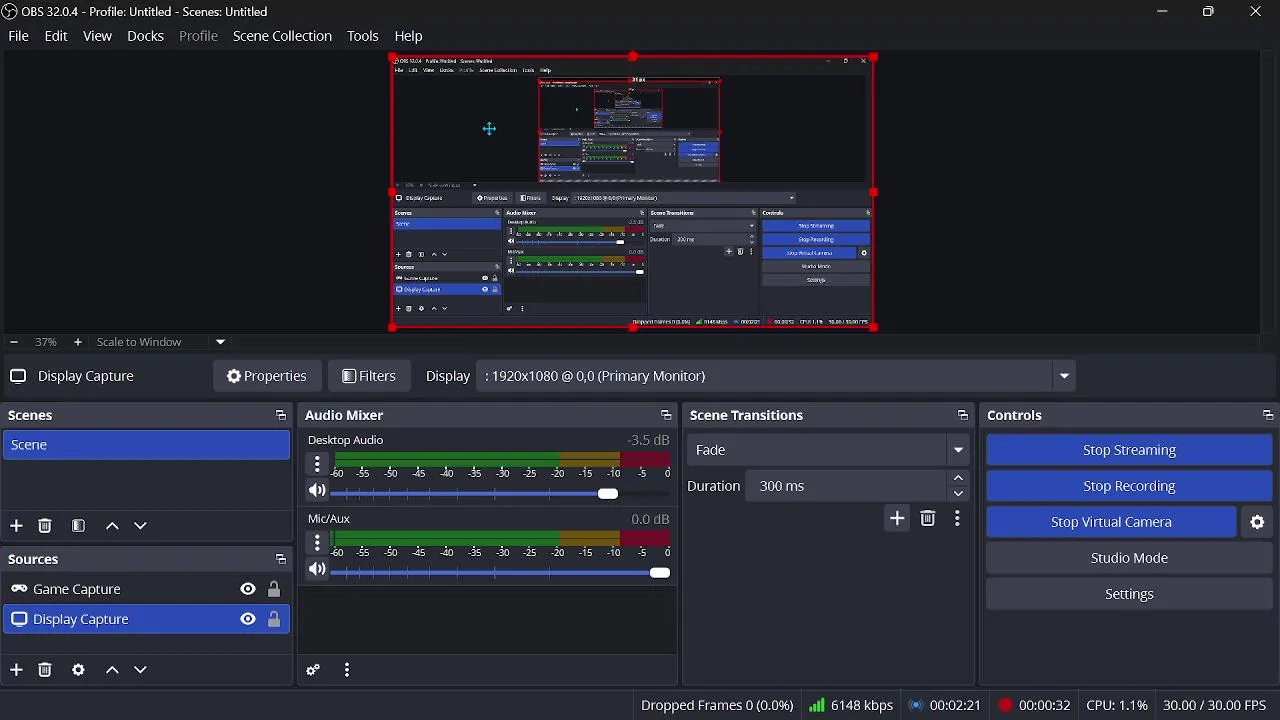Remove selected scene with trash icon

point(45,526)
